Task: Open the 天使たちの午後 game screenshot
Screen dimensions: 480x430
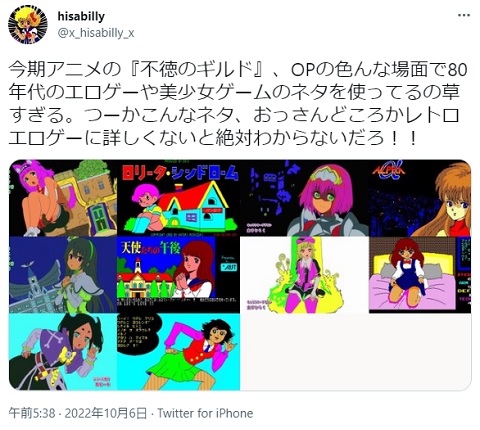Action: [178, 275]
